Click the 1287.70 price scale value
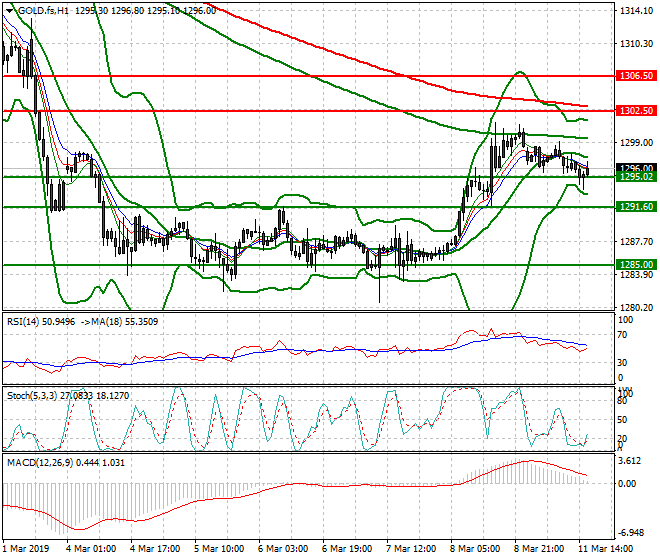Image resolution: width=660 pixels, height=560 pixels. click(636, 242)
